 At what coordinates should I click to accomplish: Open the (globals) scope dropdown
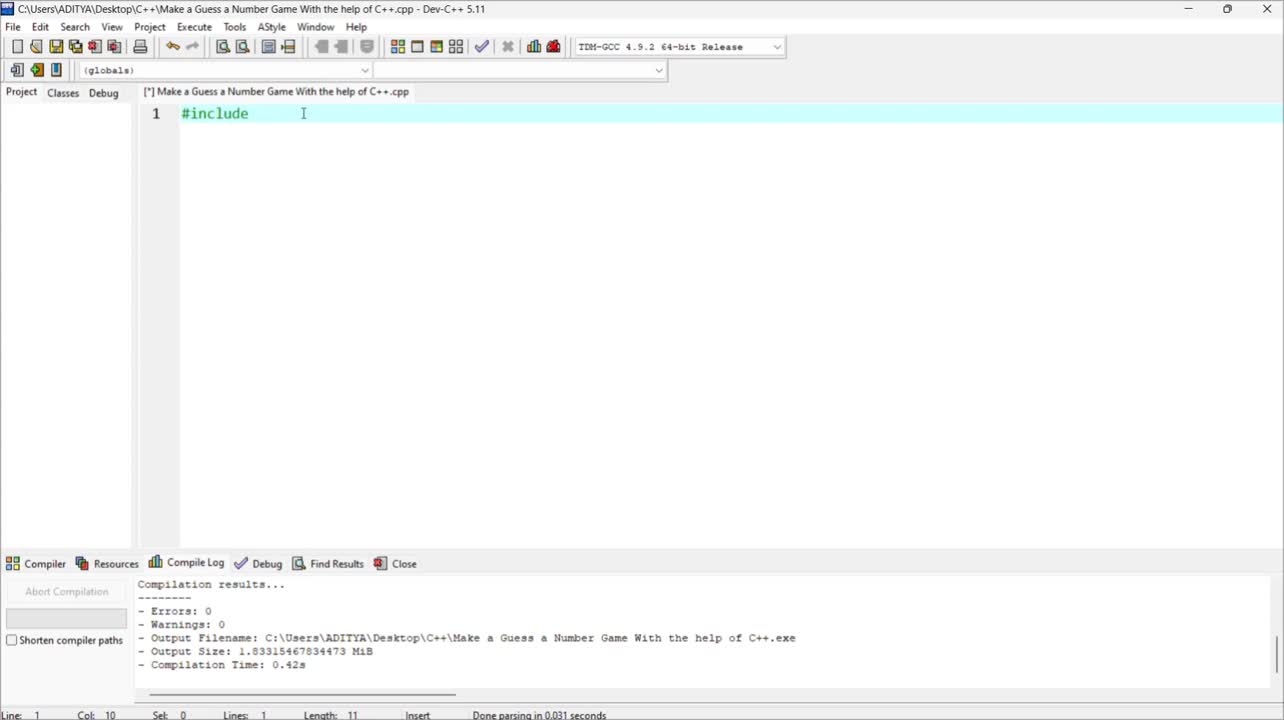[364, 70]
